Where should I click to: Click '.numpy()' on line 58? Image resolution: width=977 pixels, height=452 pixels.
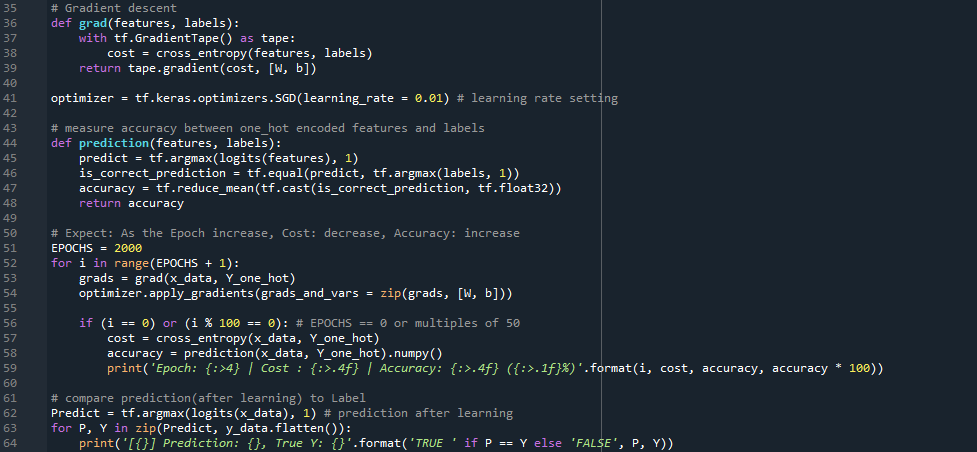pos(415,353)
